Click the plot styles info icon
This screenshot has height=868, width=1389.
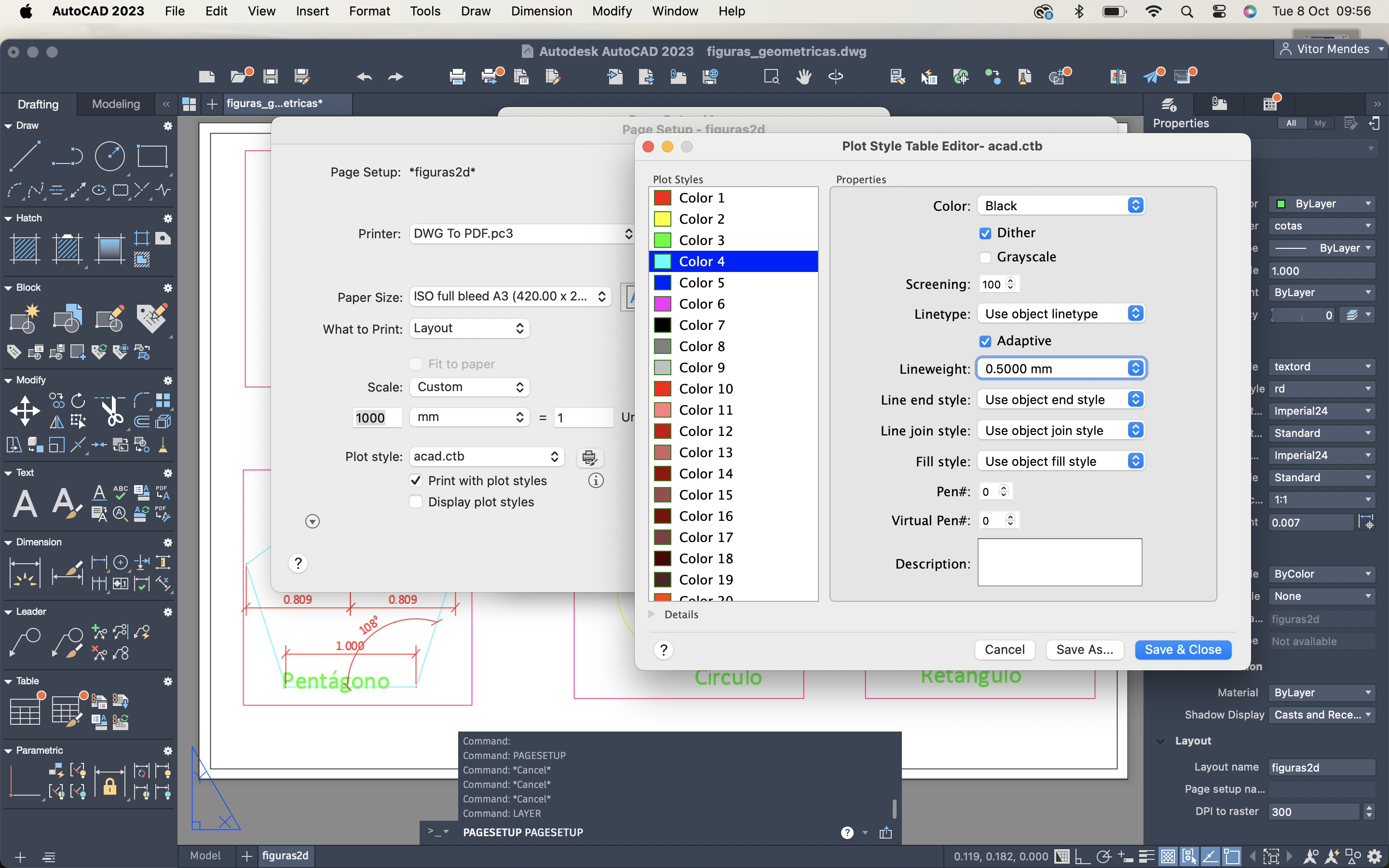pos(596,480)
